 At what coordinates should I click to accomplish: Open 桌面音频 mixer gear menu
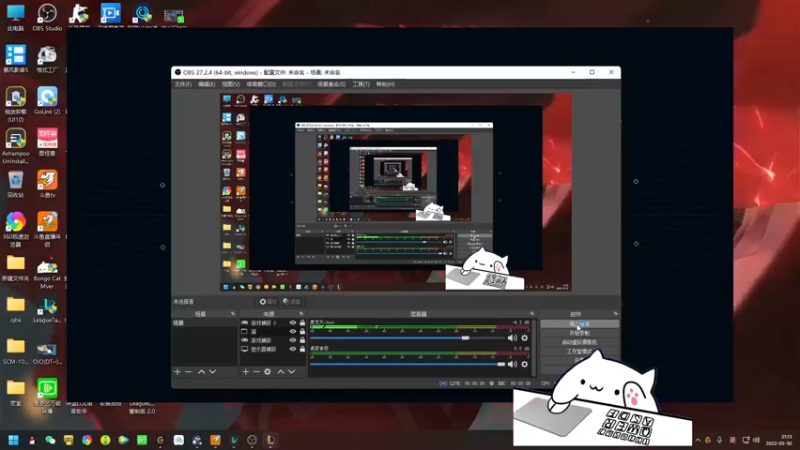pos(524,364)
